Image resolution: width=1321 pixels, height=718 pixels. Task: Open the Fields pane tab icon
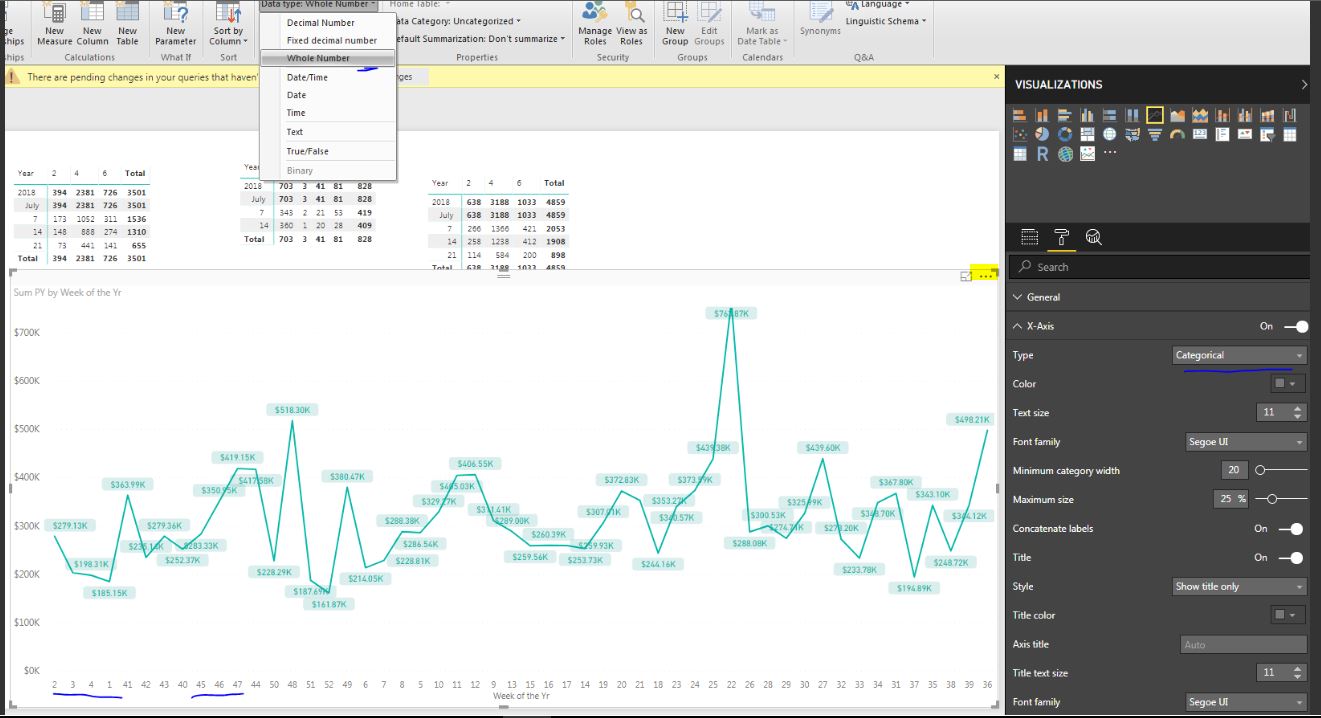[x=1029, y=237]
